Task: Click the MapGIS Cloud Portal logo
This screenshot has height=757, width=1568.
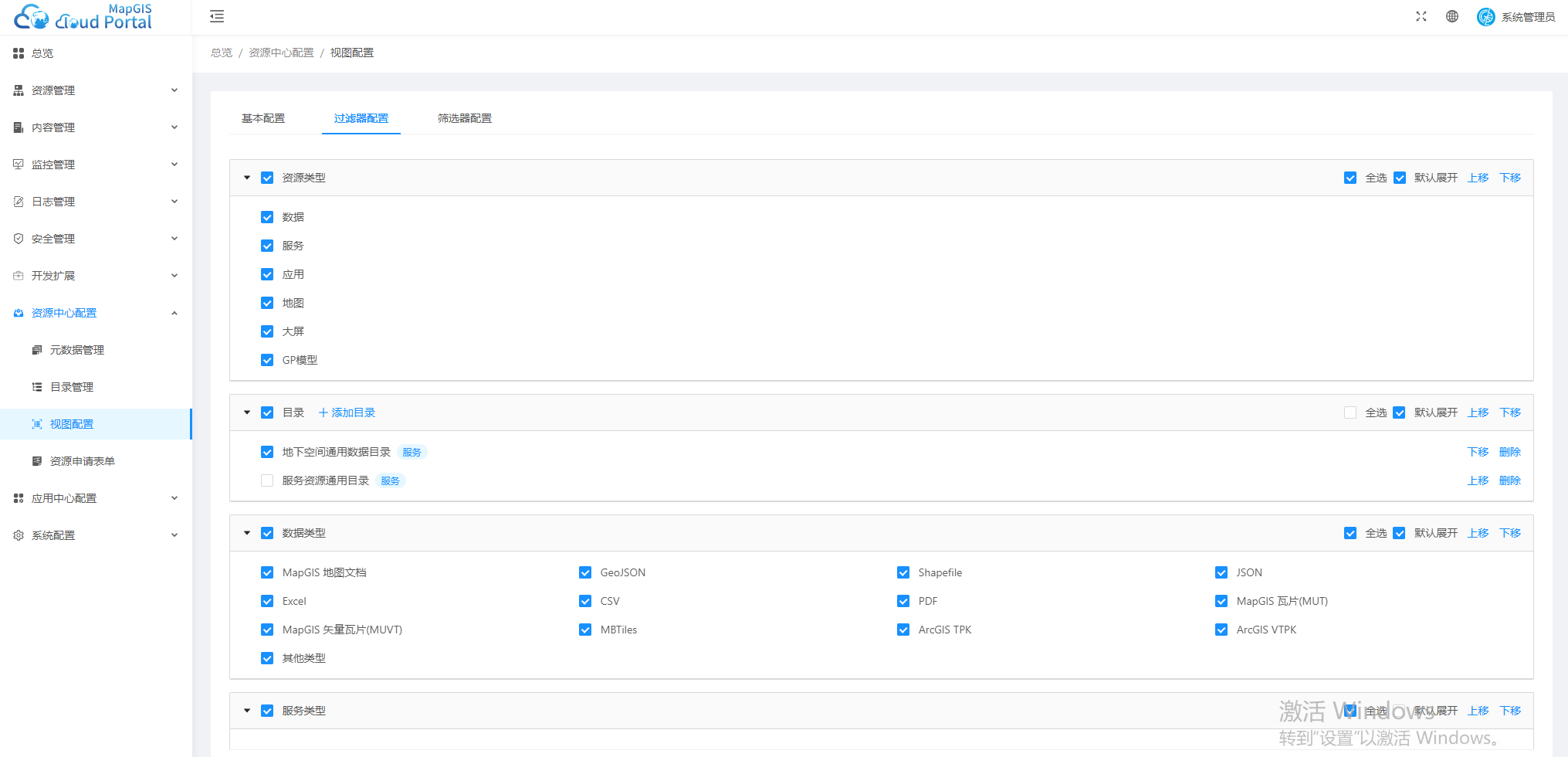Action: [83, 16]
